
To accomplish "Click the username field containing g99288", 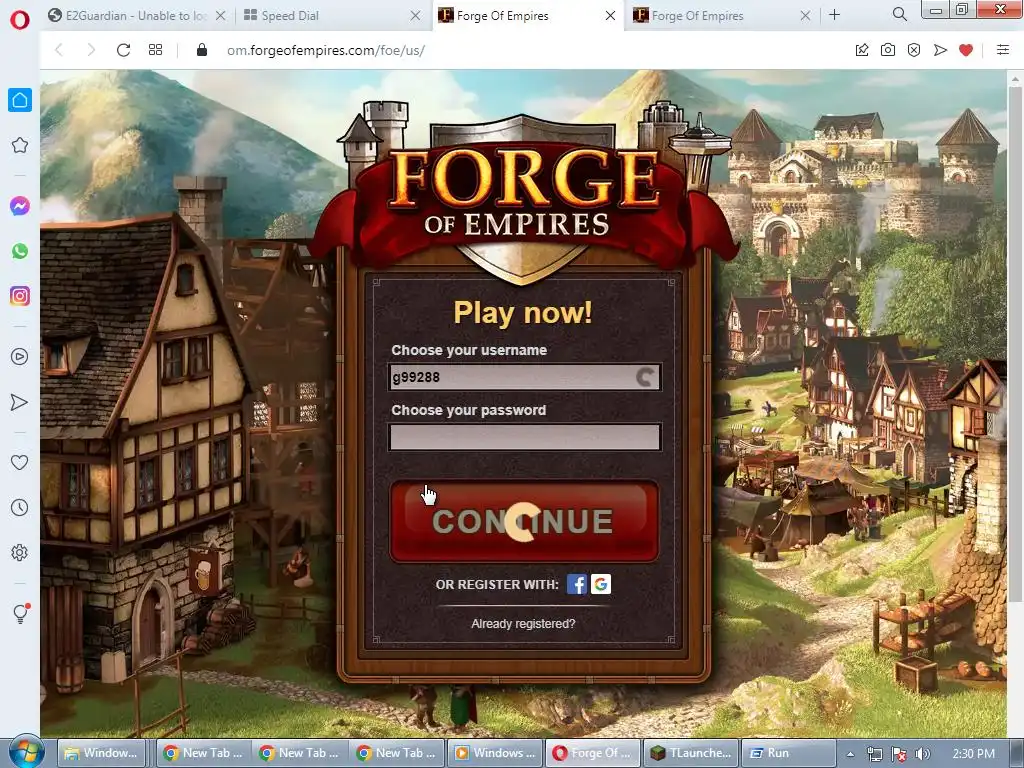I will click(524, 377).
